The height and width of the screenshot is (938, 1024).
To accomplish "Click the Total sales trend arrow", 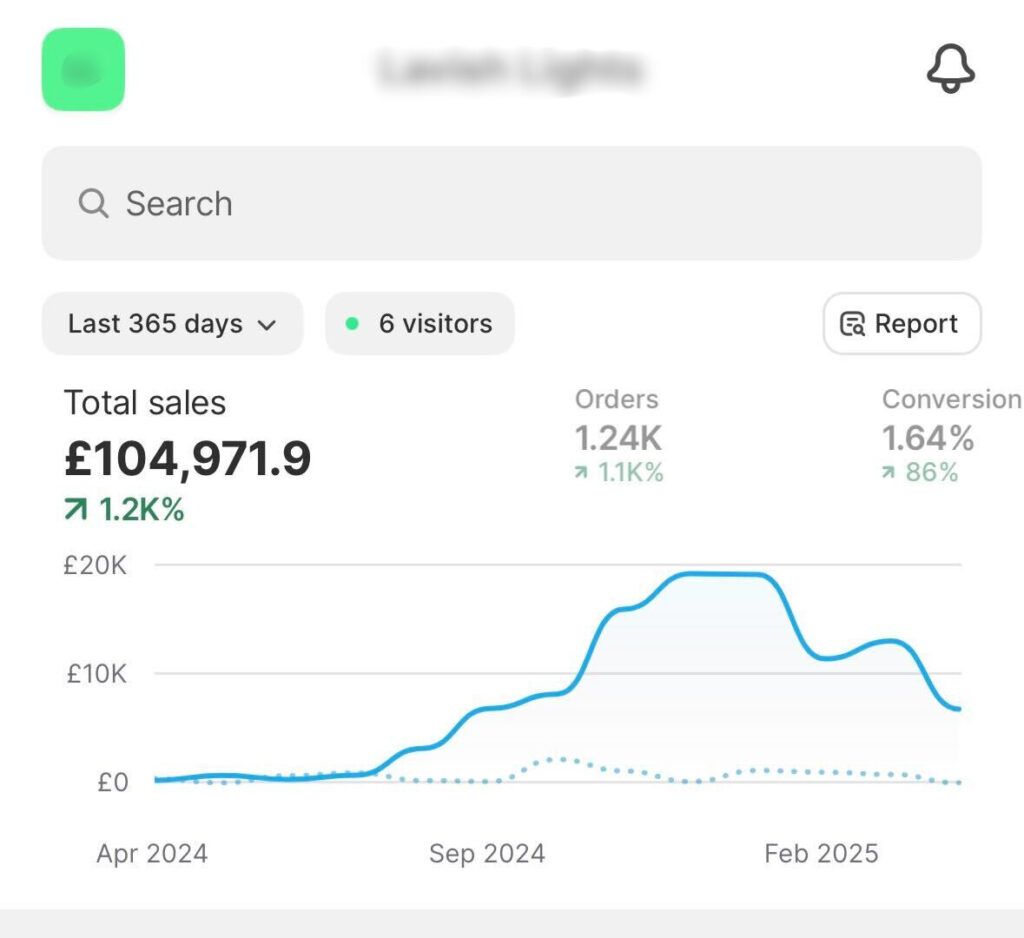I will click(x=76, y=511).
